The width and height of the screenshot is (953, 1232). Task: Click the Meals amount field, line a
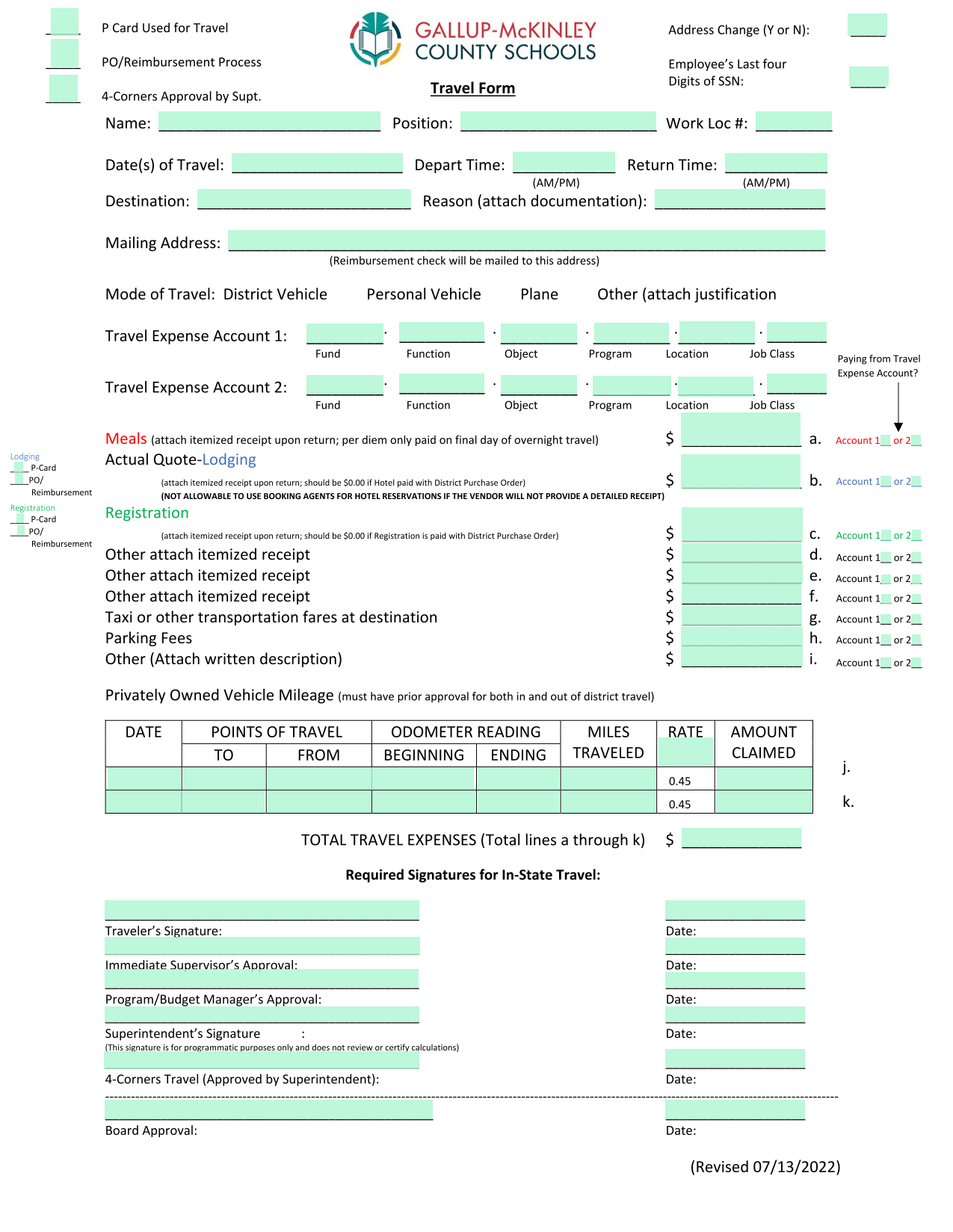pos(741,430)
